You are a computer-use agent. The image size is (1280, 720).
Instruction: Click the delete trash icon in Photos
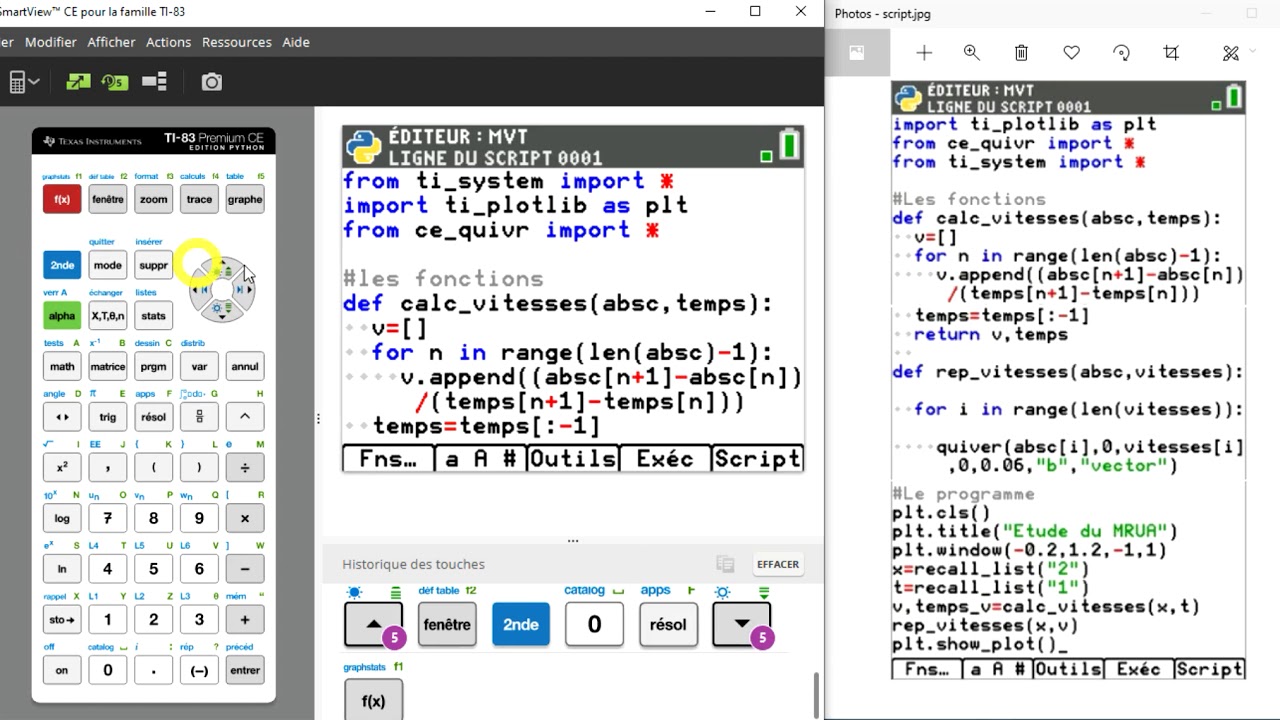pyautogui.click(x=1021, y=53)
